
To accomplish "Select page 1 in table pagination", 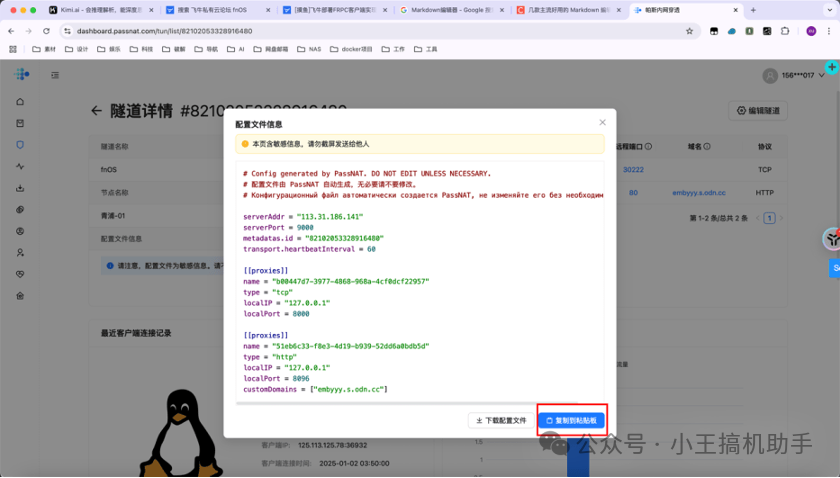I will pos(769,217).
